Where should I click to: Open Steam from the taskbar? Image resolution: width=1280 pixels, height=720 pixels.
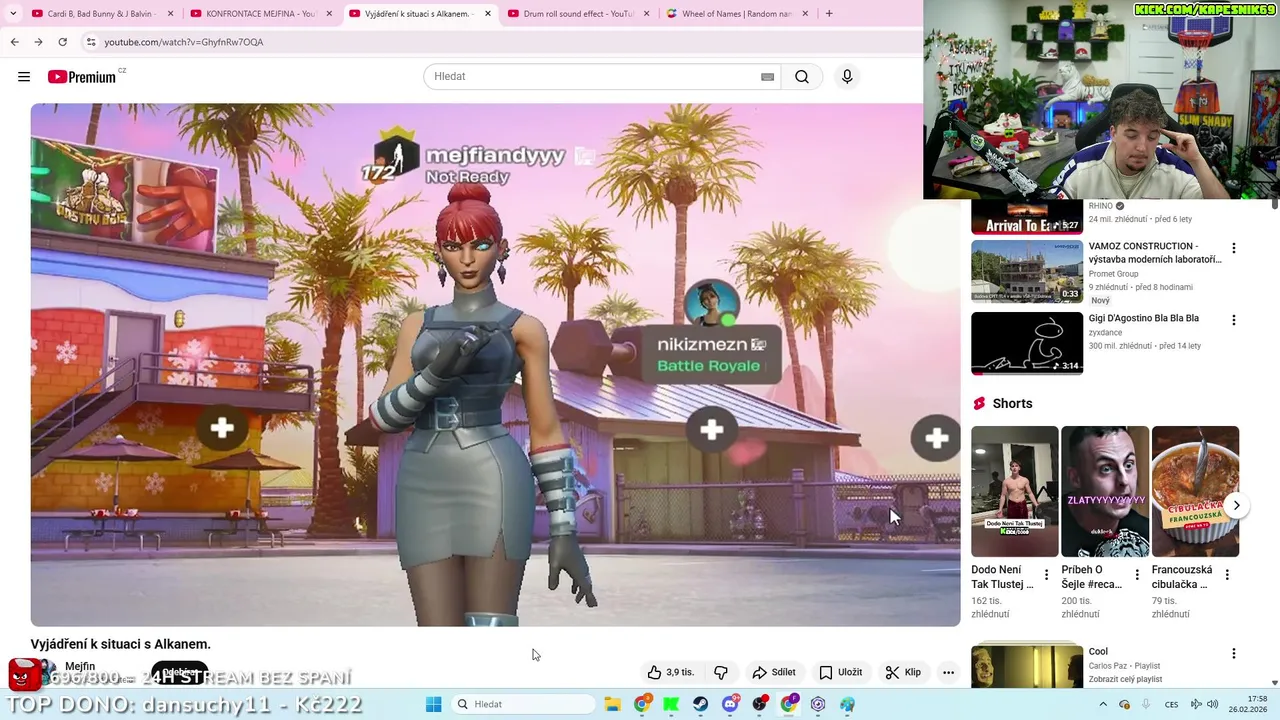point(700,704)
